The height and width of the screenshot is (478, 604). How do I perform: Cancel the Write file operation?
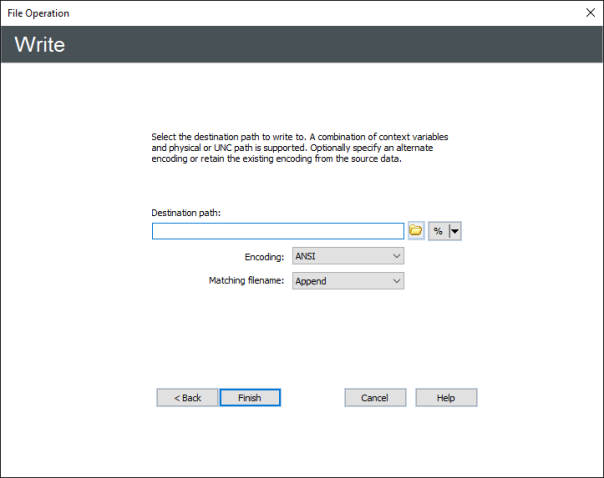375,397
